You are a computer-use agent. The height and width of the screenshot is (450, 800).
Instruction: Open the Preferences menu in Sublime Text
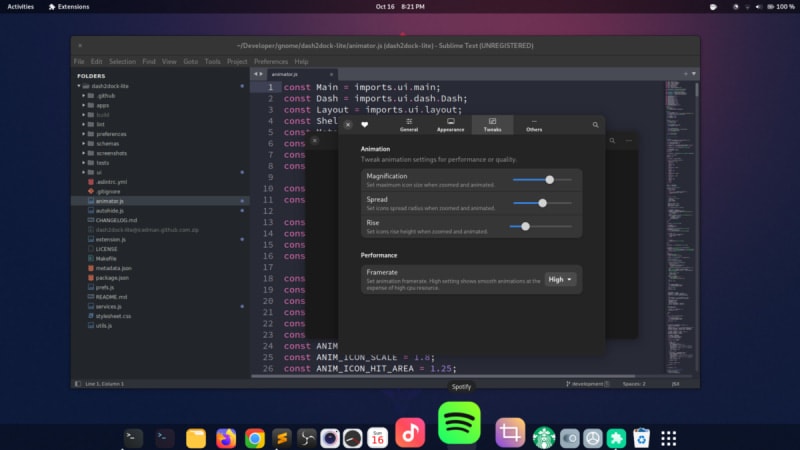point(270,61)
